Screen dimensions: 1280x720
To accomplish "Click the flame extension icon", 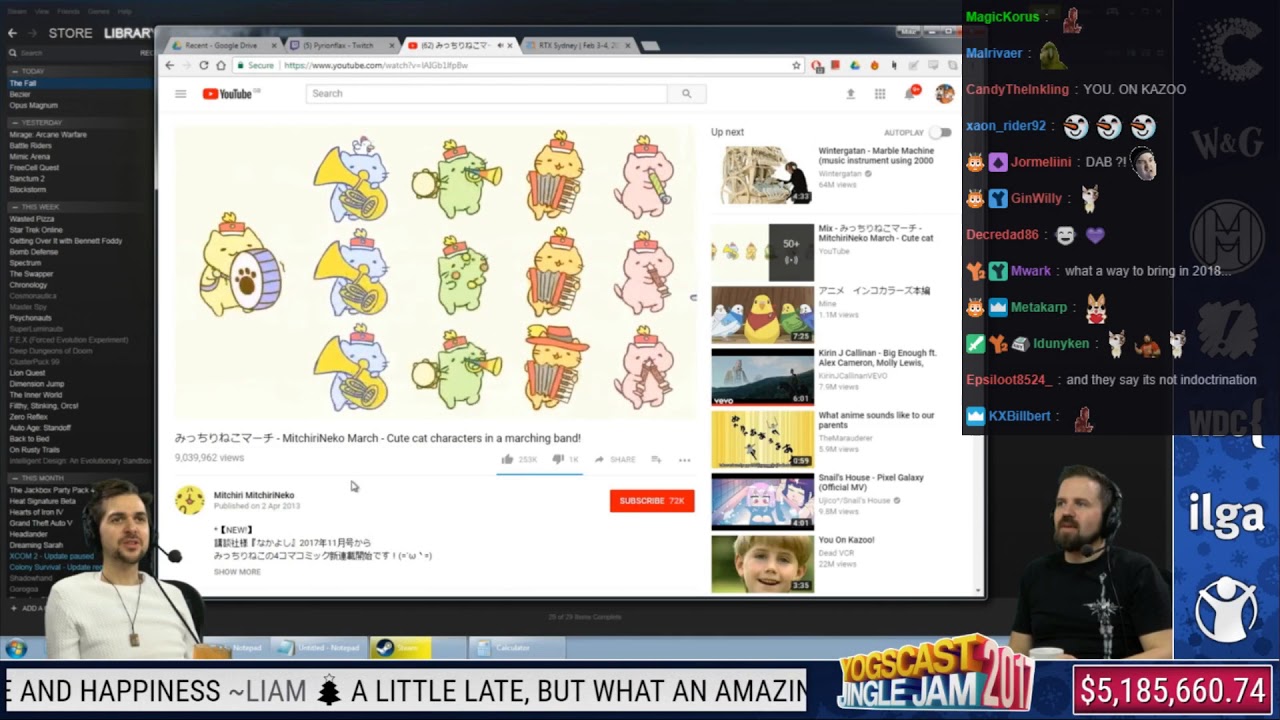I will (874, 65).
